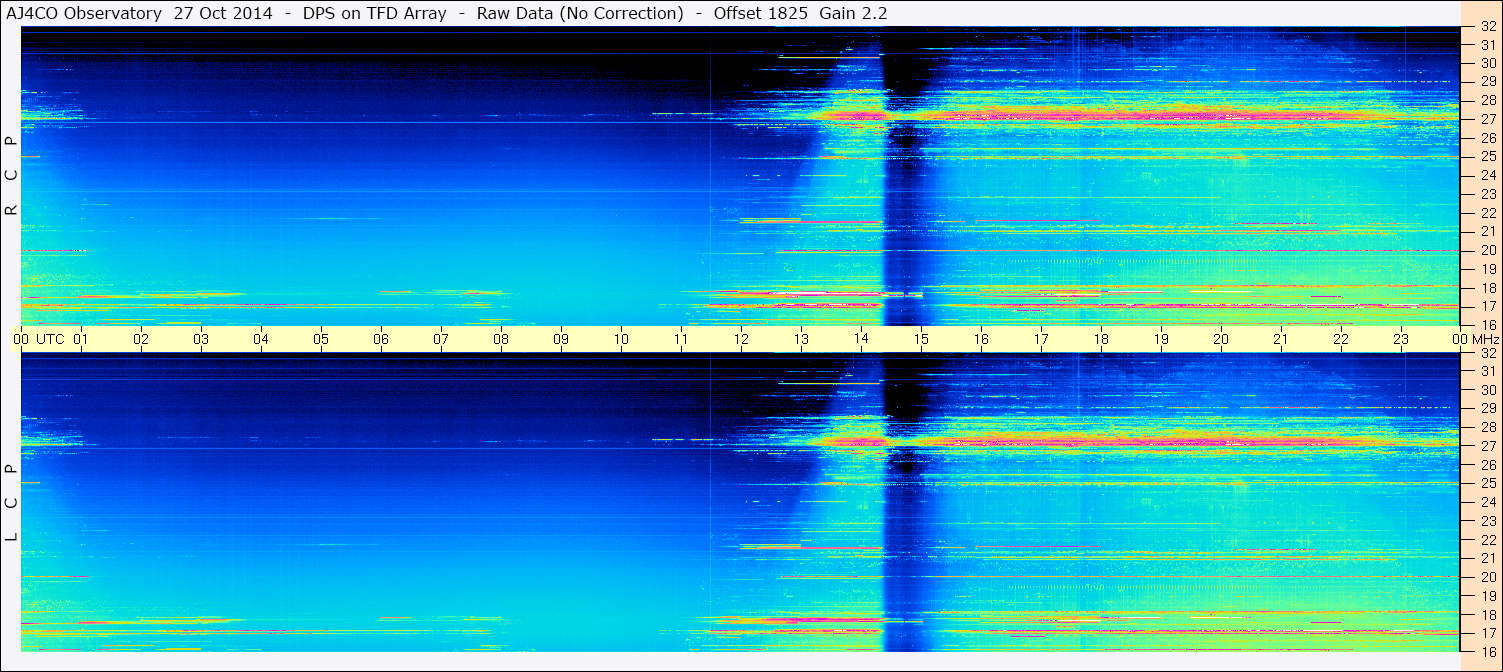Select the 24 MHz label of the LCP panel
The image size is (1503, 672).
pyautogui.click(x=1488, y=502)
